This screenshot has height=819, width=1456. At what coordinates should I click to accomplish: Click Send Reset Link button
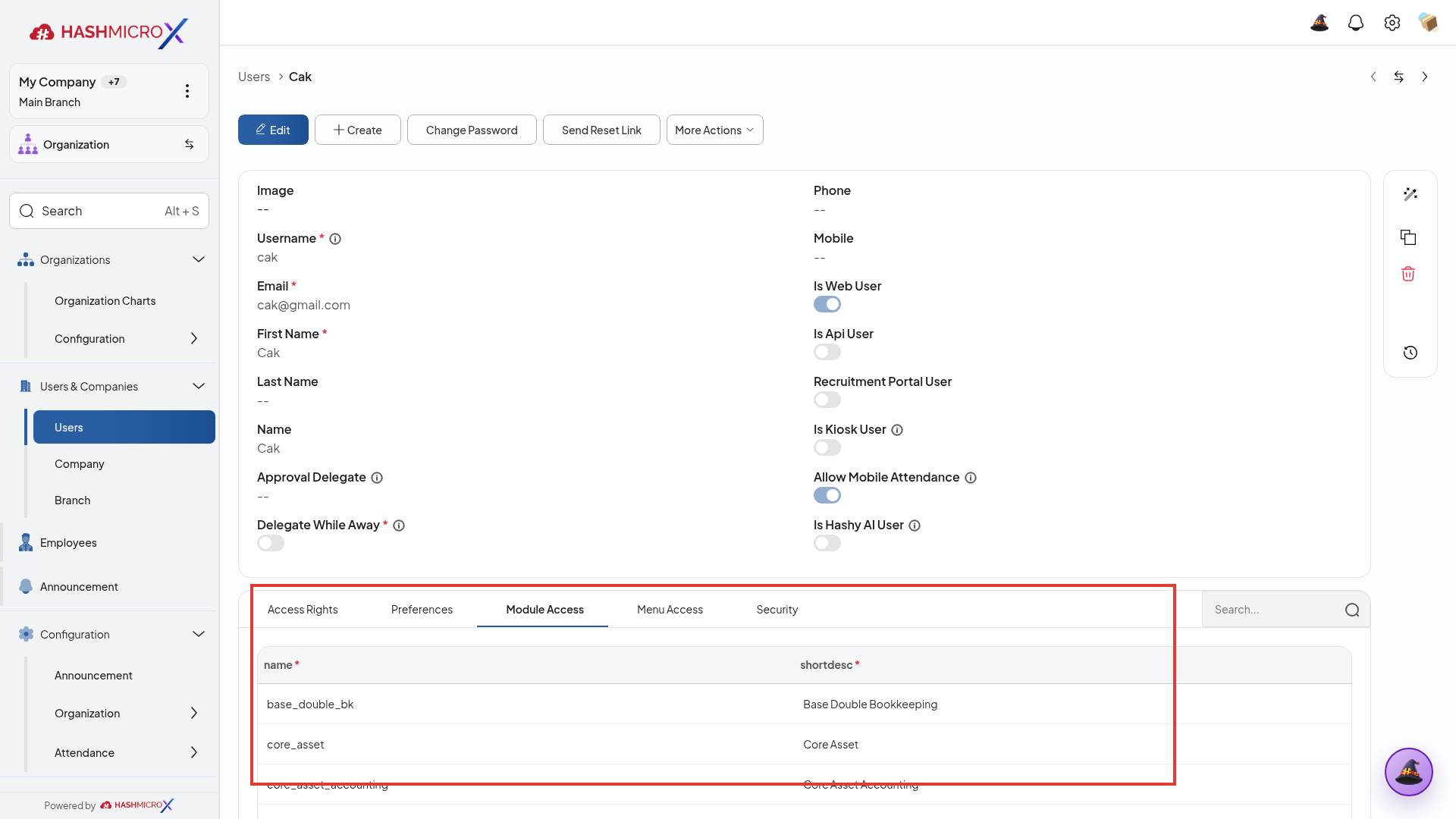click(x=601, y=130)
